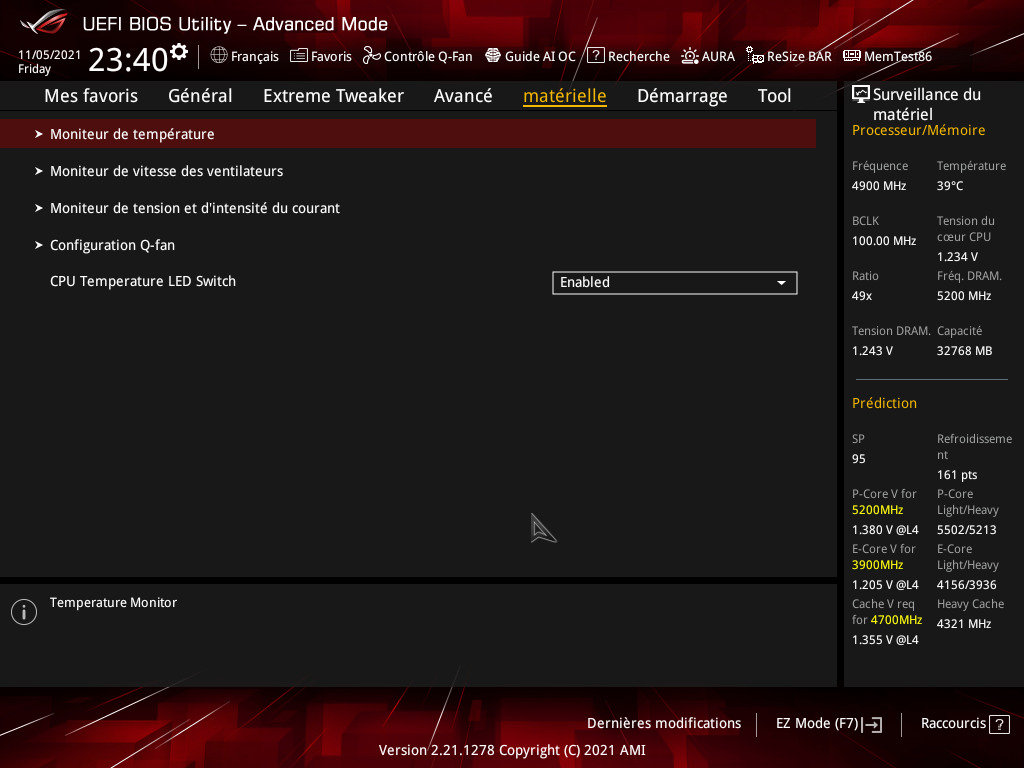Open the clock settings gear icon

pyautogui.click(x=179, y=52)
